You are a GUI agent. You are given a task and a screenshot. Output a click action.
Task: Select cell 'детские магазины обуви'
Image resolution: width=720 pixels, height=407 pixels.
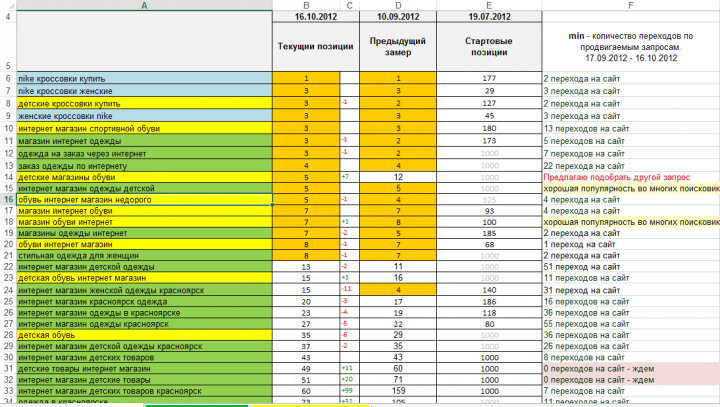coord(144,177)
